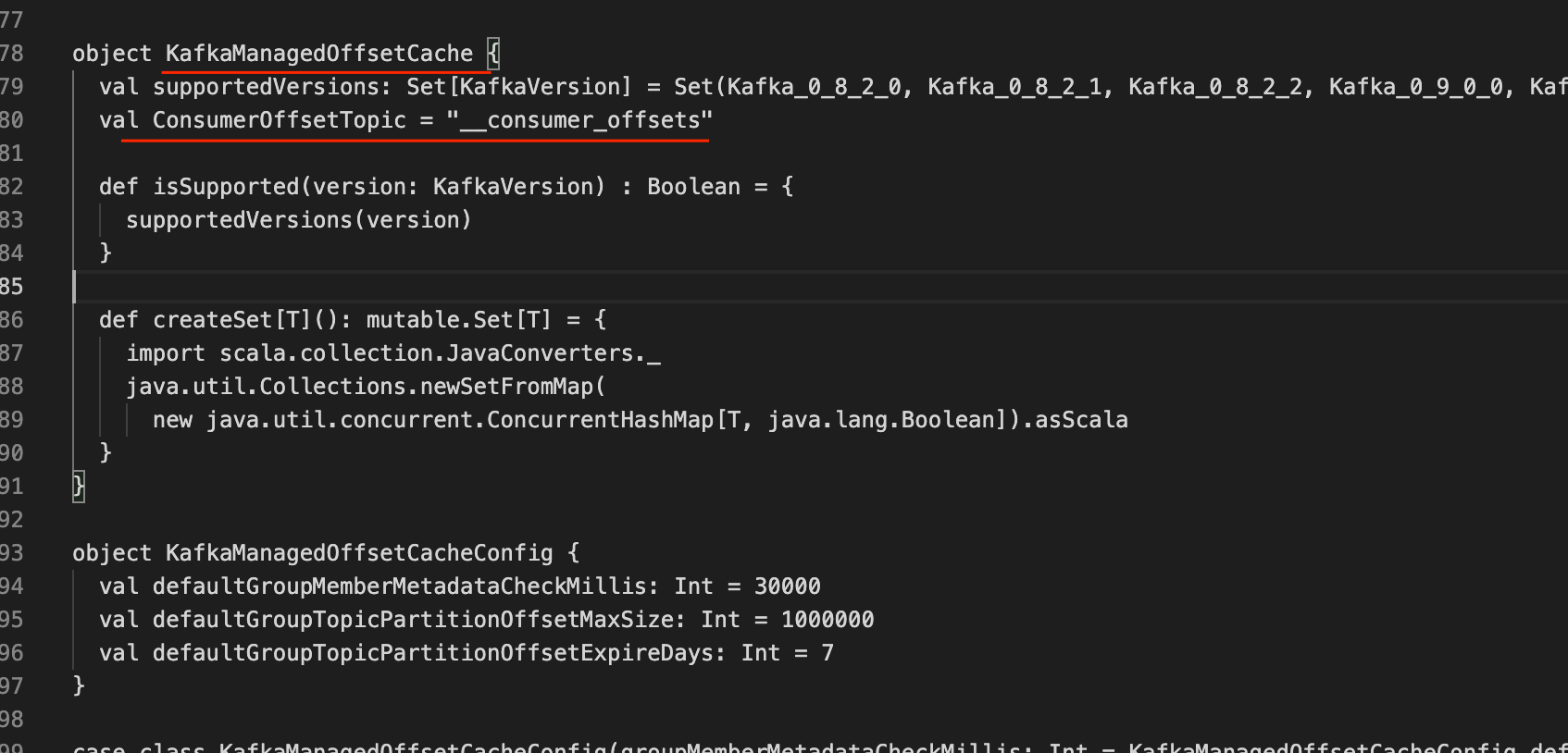Click java.util.Collections.newSetFromMap call
Screen dimensions: 1568x753
pyautogui.click(x=366, y=387)
